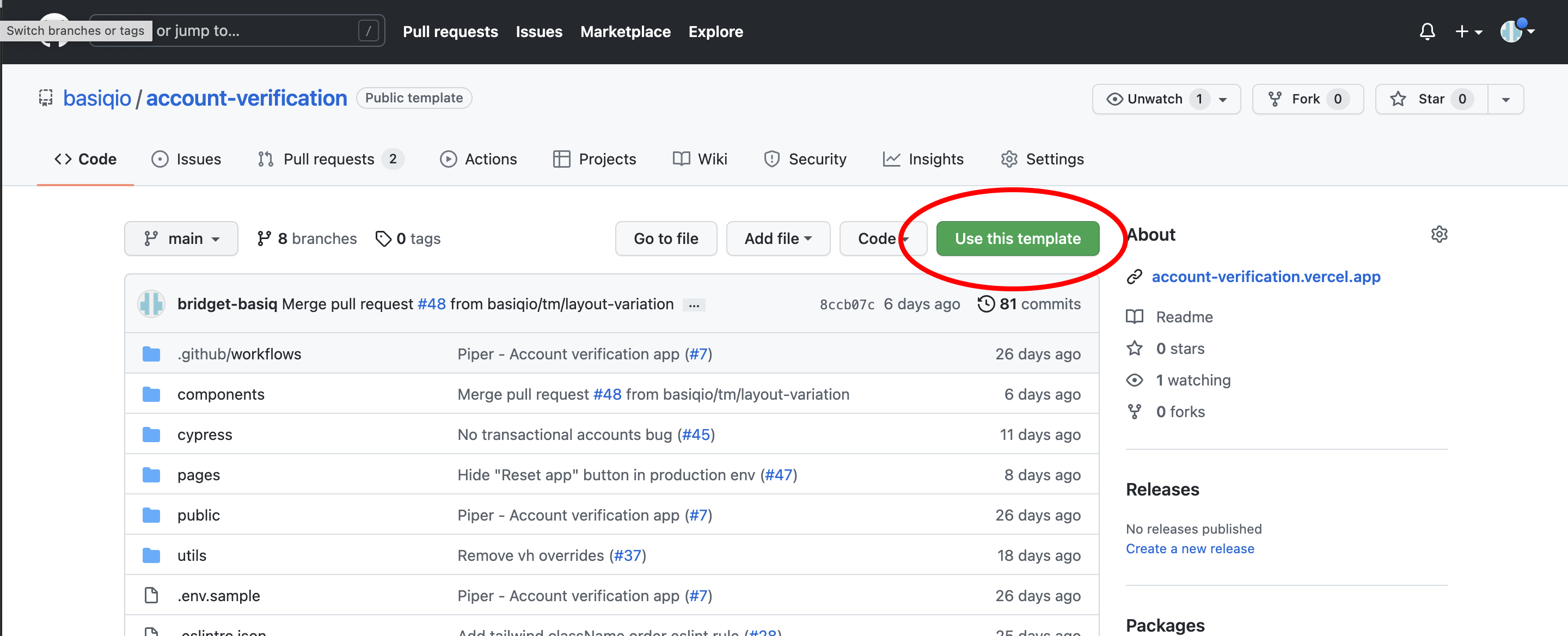Click the user profile avatar
The image size is (1568, 636).
[1511, 31]
